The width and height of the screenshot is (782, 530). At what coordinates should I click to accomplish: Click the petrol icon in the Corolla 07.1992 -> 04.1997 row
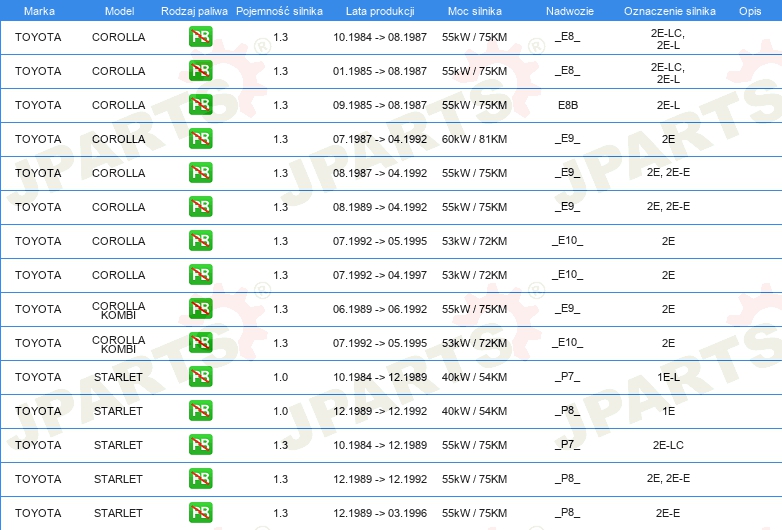200,275
